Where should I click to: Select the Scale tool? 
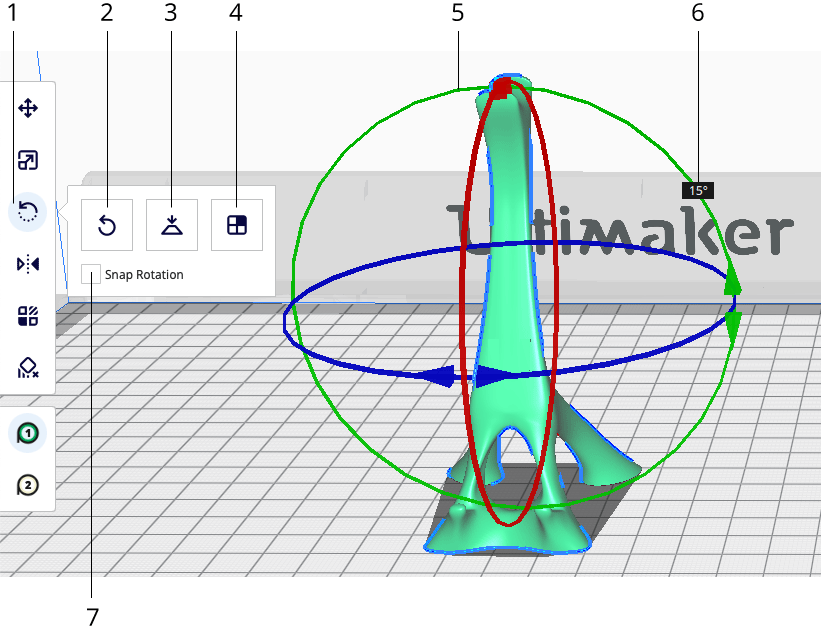coord(28,160)
